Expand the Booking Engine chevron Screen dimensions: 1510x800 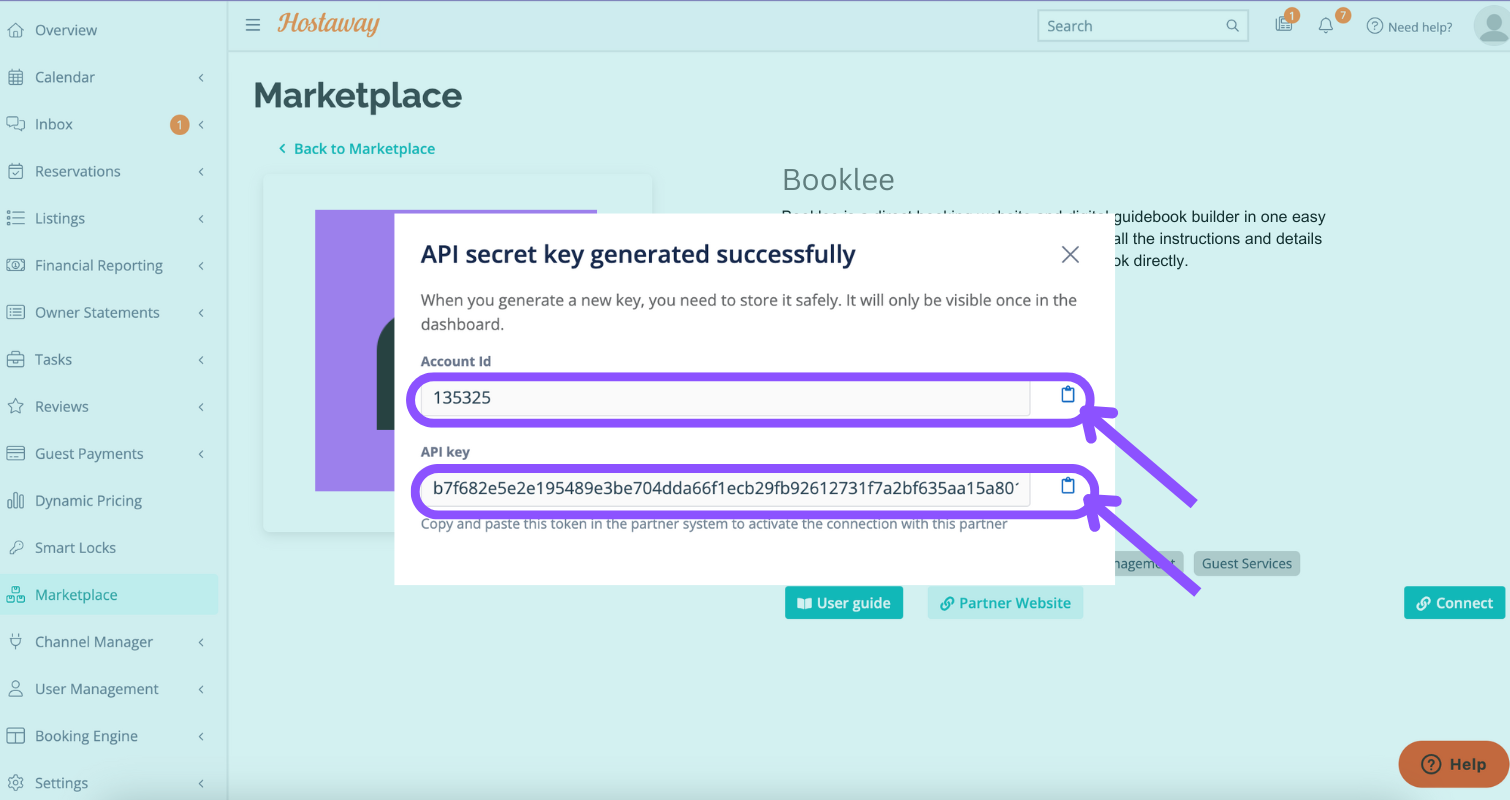[x=201, y=735]
